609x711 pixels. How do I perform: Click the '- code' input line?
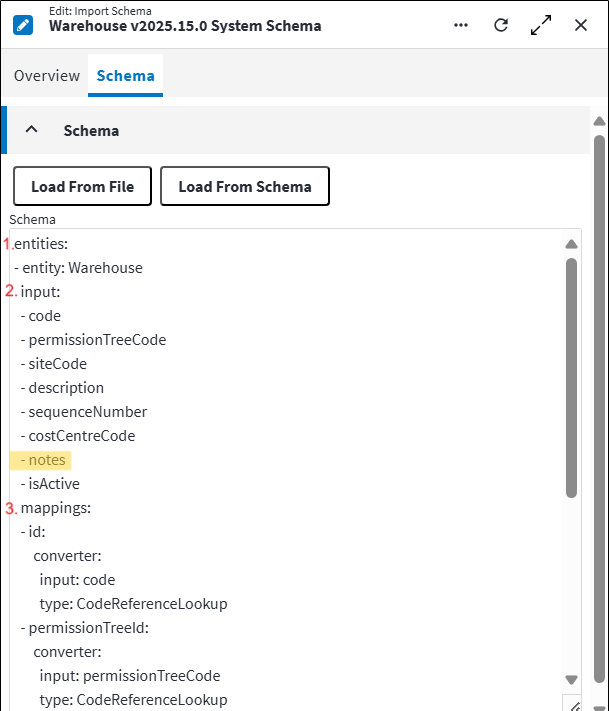40,316
